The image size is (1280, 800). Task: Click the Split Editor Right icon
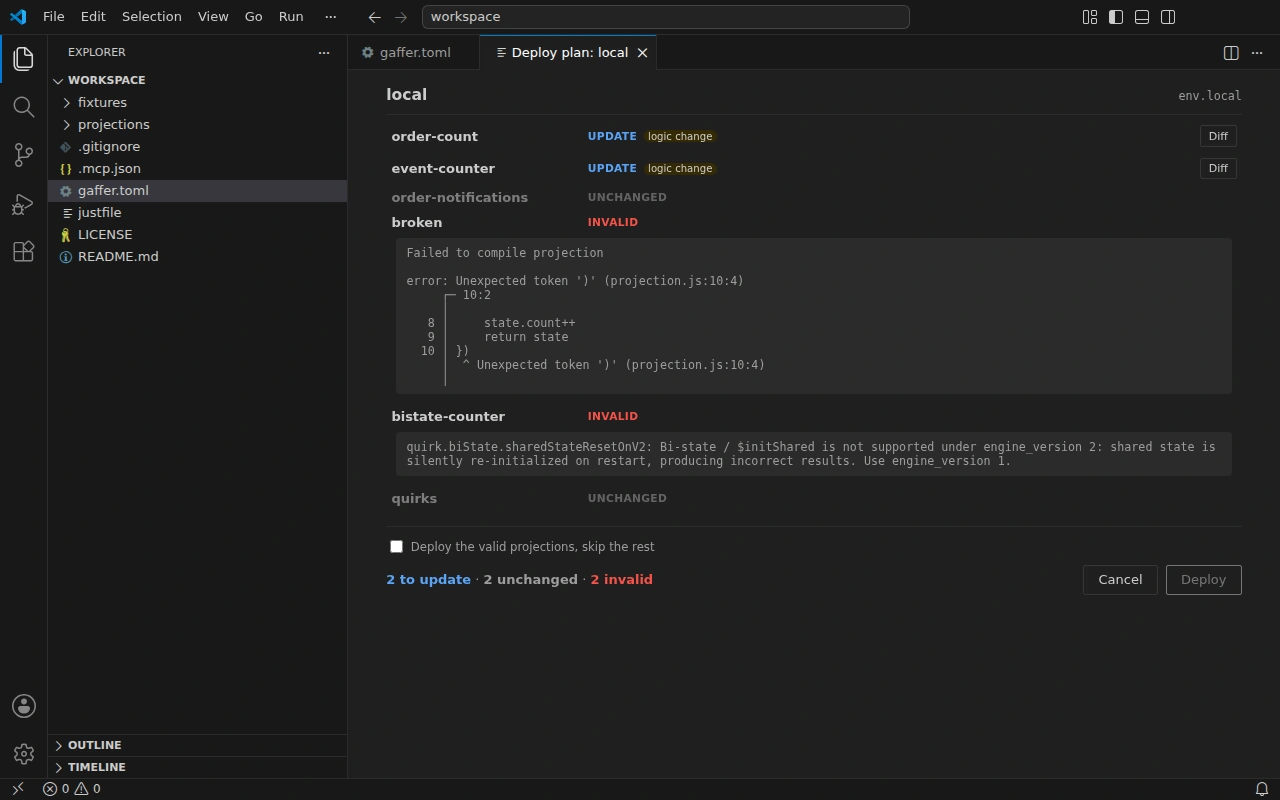1231,53
